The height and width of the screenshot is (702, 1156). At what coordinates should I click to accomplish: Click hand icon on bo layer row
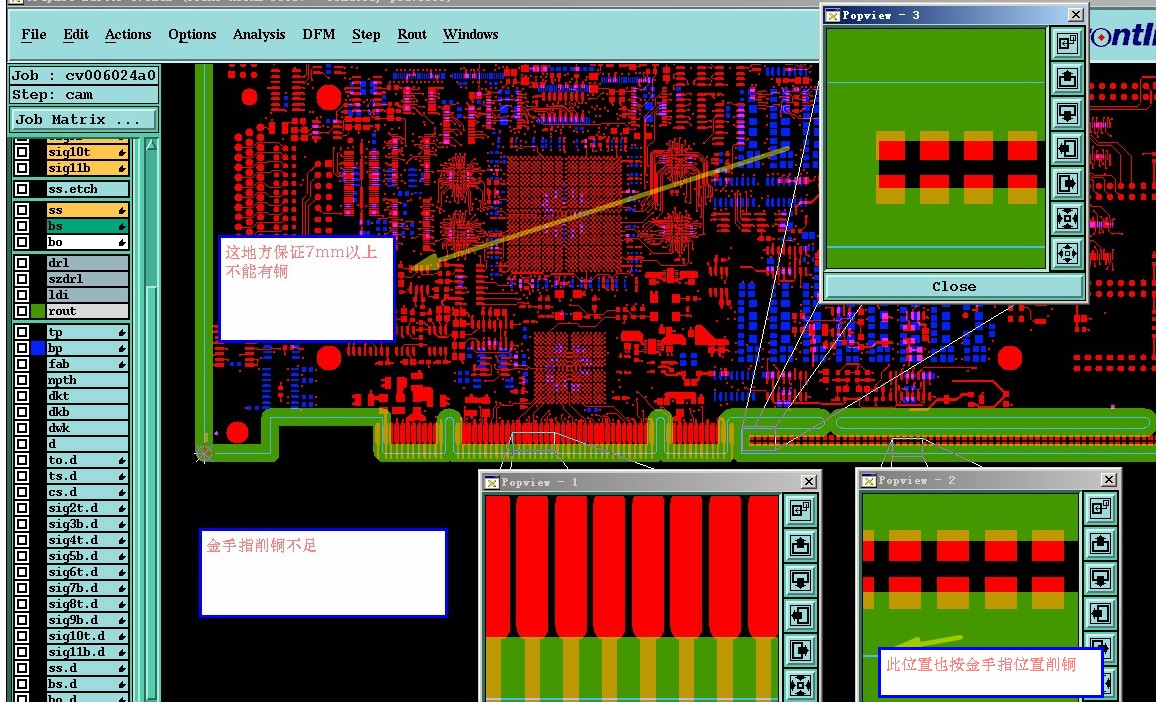tap(122, 243)
